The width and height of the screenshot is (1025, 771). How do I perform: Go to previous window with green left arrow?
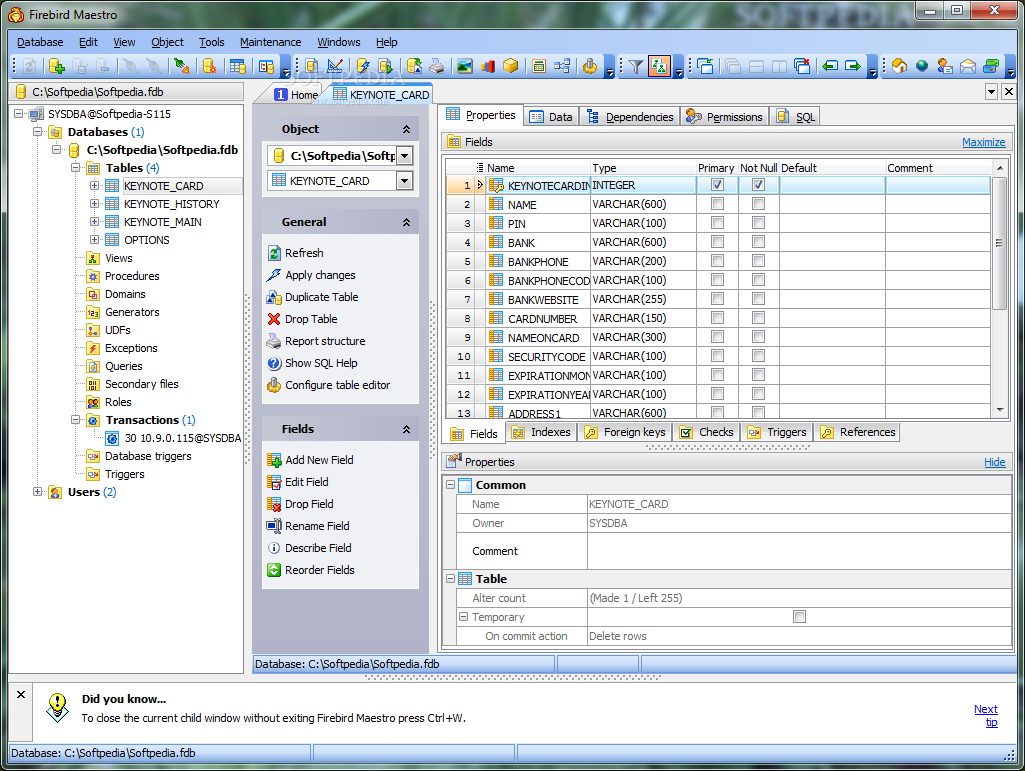(830, 66)
